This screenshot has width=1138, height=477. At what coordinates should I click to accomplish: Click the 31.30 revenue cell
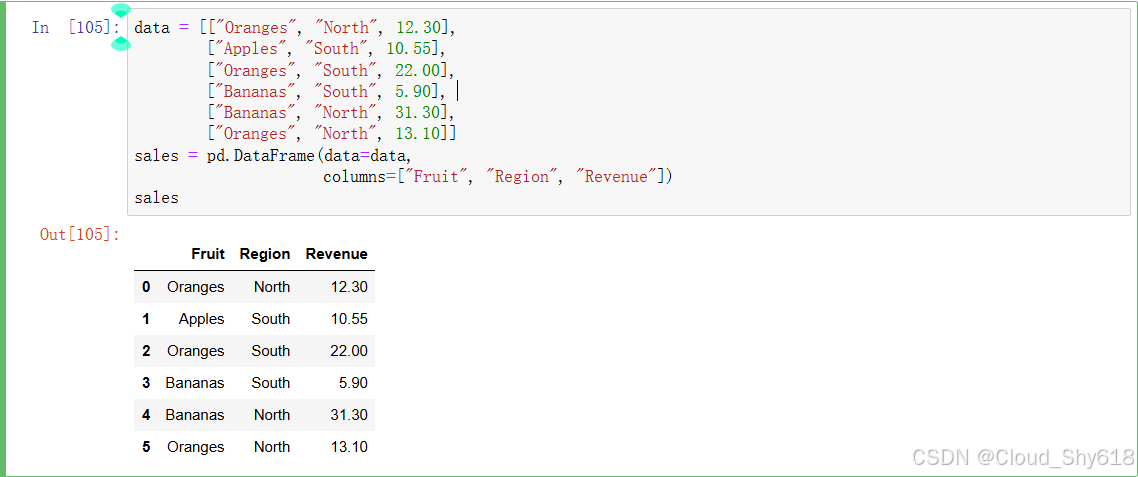pyautogui.click(x=350, y=415)
